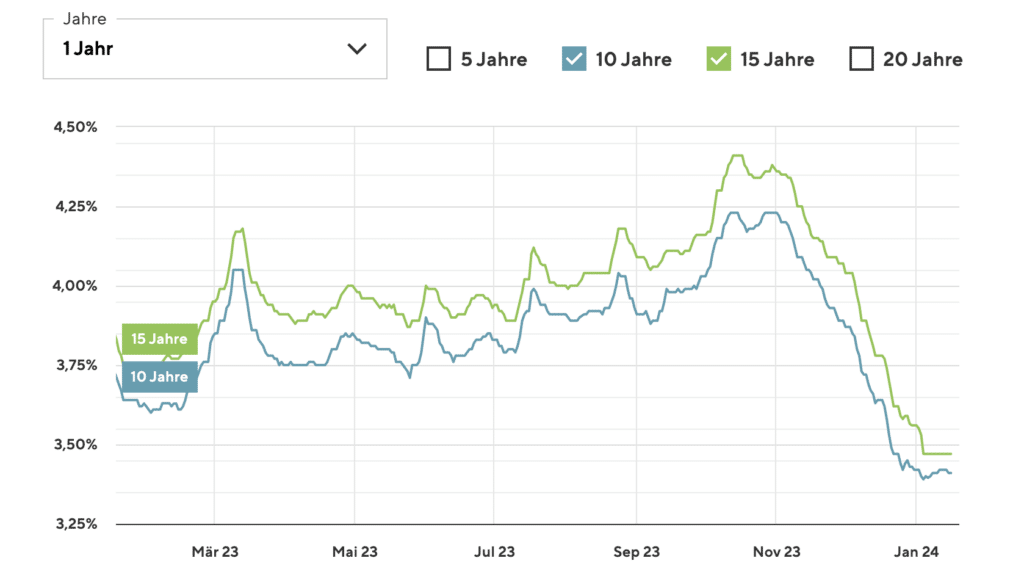Click the 4,50% y-axis label
The height and width of the screenshot is (580, 1024).
75,127
